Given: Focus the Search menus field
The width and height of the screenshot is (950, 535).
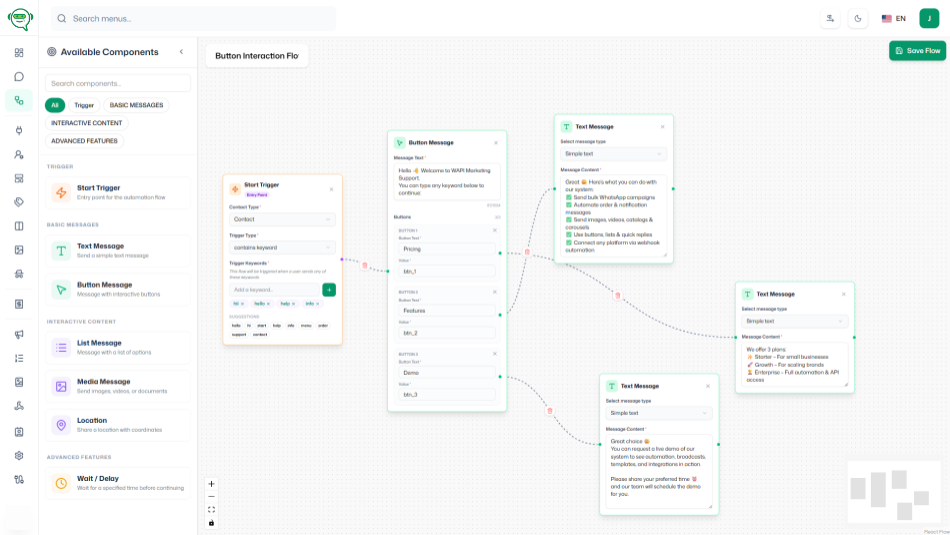Looking at the screenshot, I should pyautogui.click(x=194, y=19).
